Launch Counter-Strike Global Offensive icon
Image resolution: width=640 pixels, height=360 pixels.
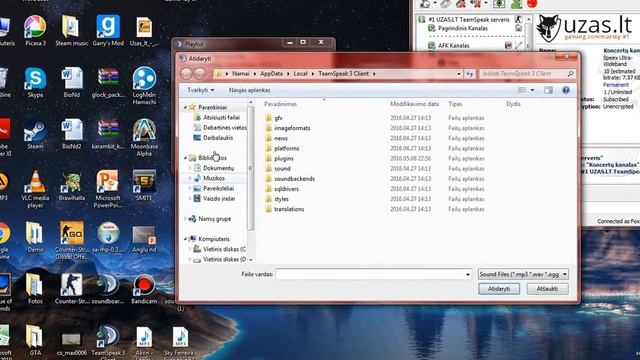click(x=71, y=241)
